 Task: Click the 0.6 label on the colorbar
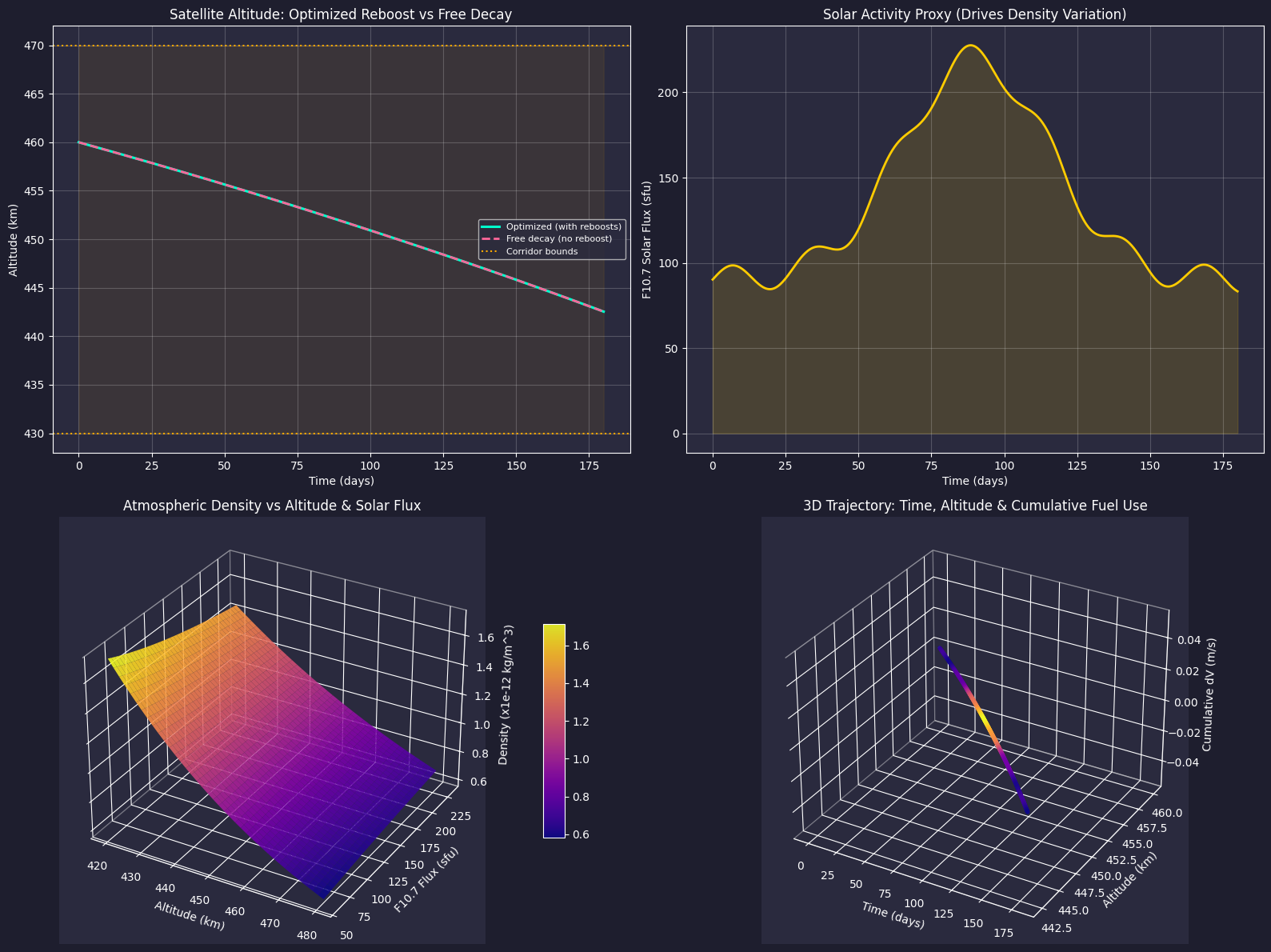pyautogui.click(x=581, y=834)
